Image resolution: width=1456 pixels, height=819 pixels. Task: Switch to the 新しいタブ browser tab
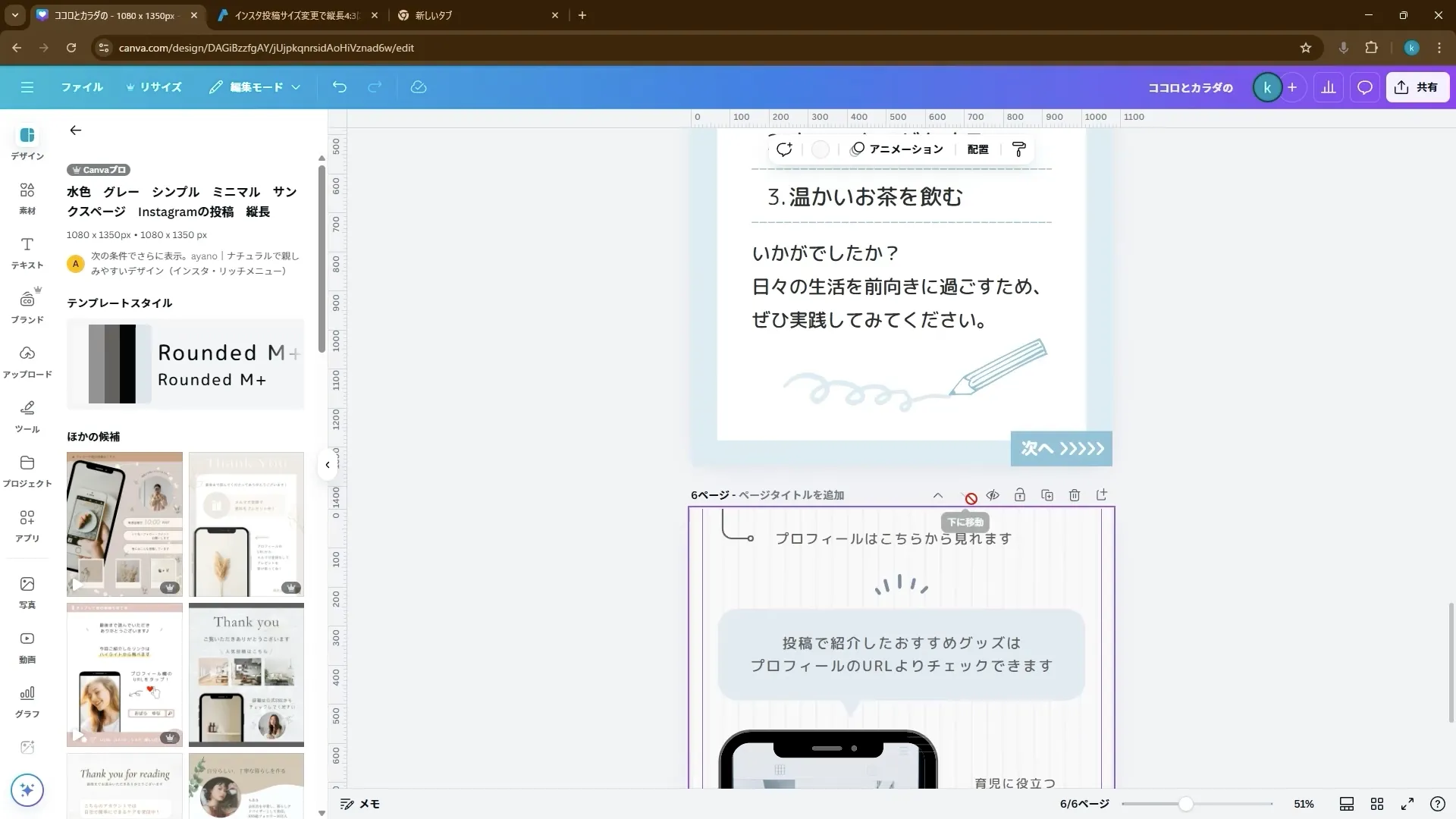[x=432, y=15]
